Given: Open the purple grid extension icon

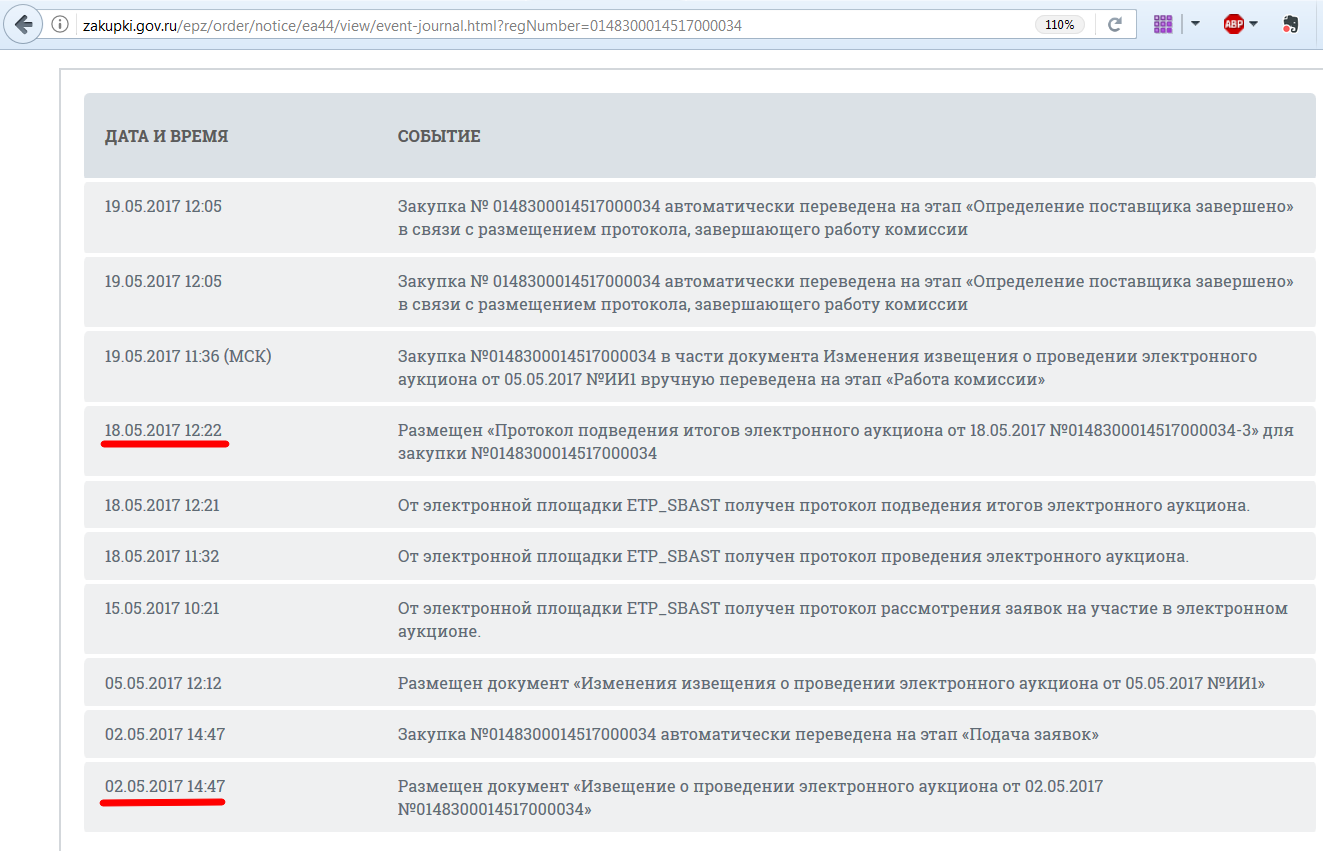Looking at the screenshot, I should (1163, 25).
